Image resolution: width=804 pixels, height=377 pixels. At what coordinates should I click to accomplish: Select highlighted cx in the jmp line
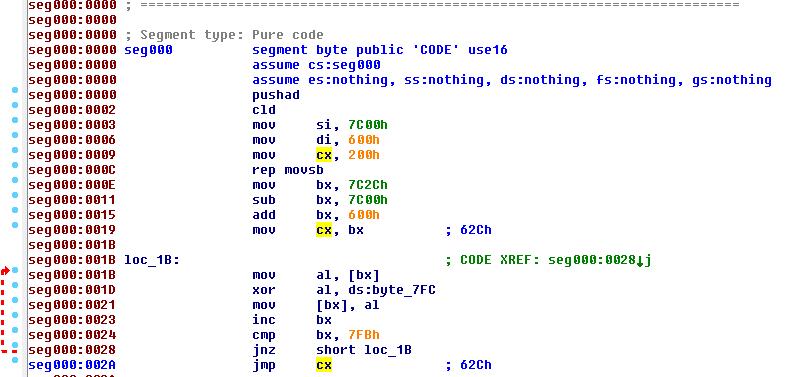(x=324, y=365)
